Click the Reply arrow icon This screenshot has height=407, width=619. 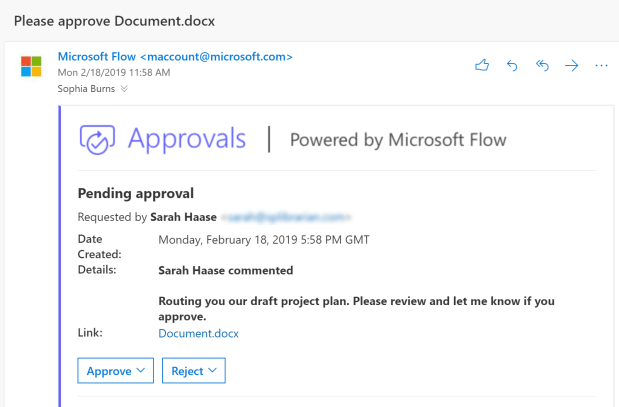[x=512, y=66]
